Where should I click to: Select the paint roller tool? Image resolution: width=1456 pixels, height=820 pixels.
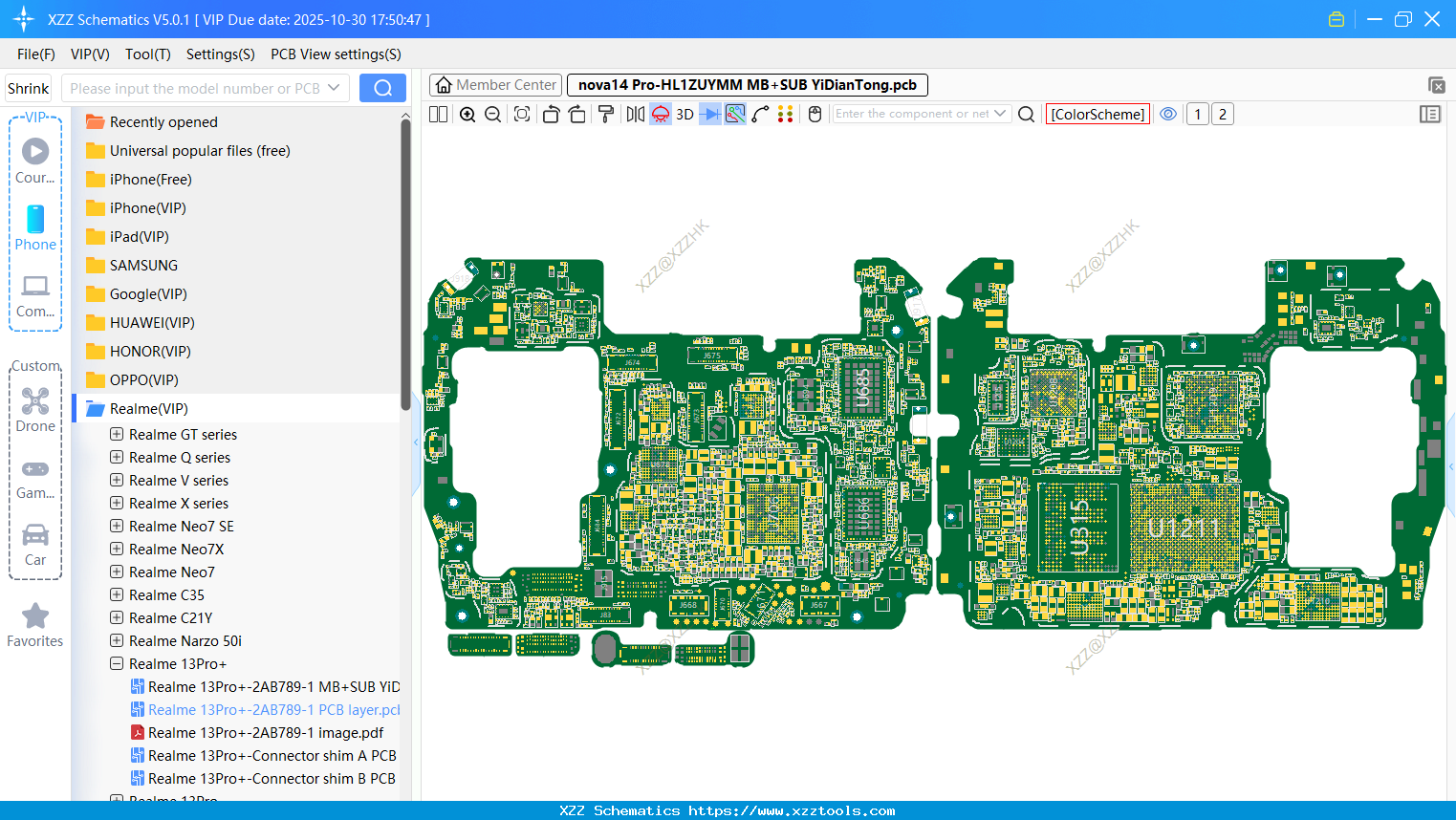(606, 114)
